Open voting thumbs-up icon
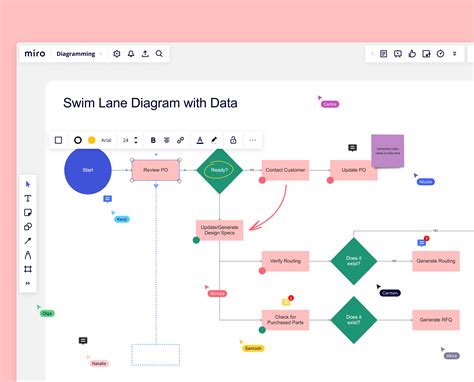Viewport: 474px width, 382px height. 412,54
